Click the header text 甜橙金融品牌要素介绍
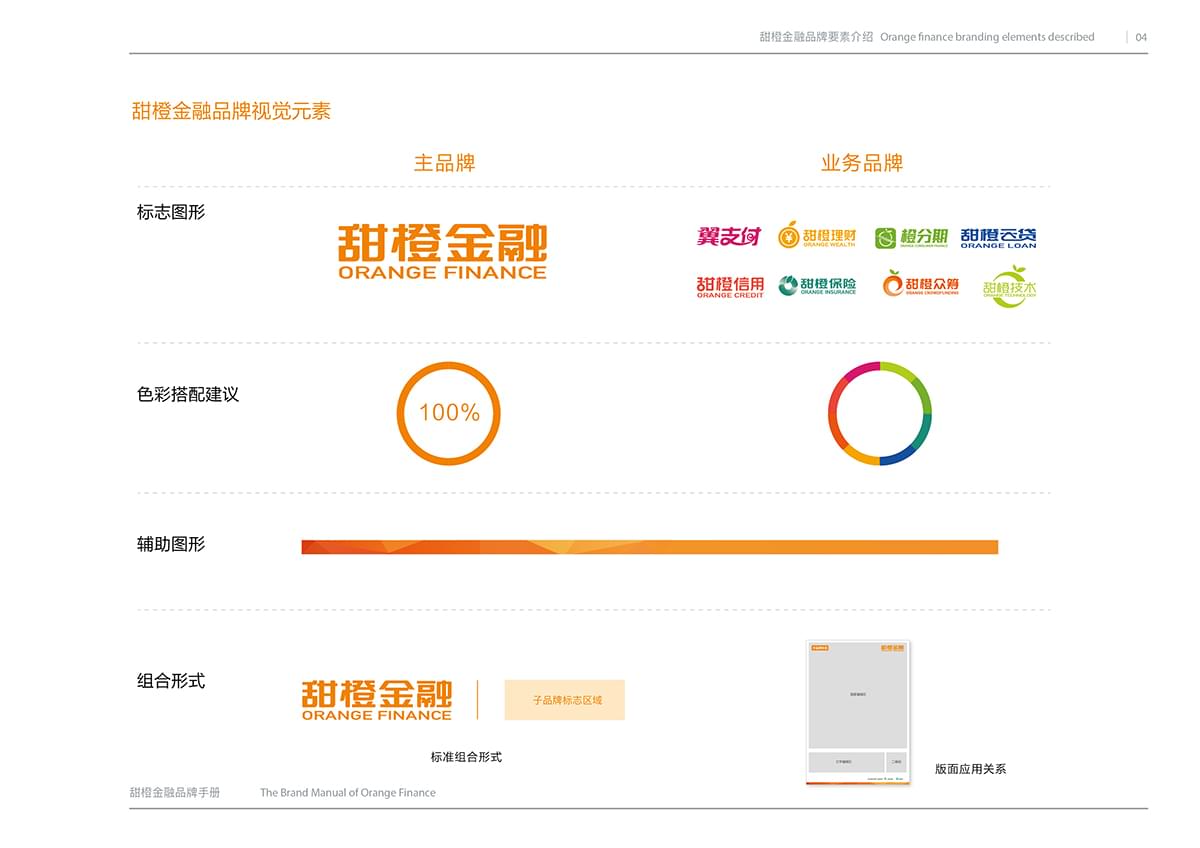1200x848 pixels. [x=816, y=37]
